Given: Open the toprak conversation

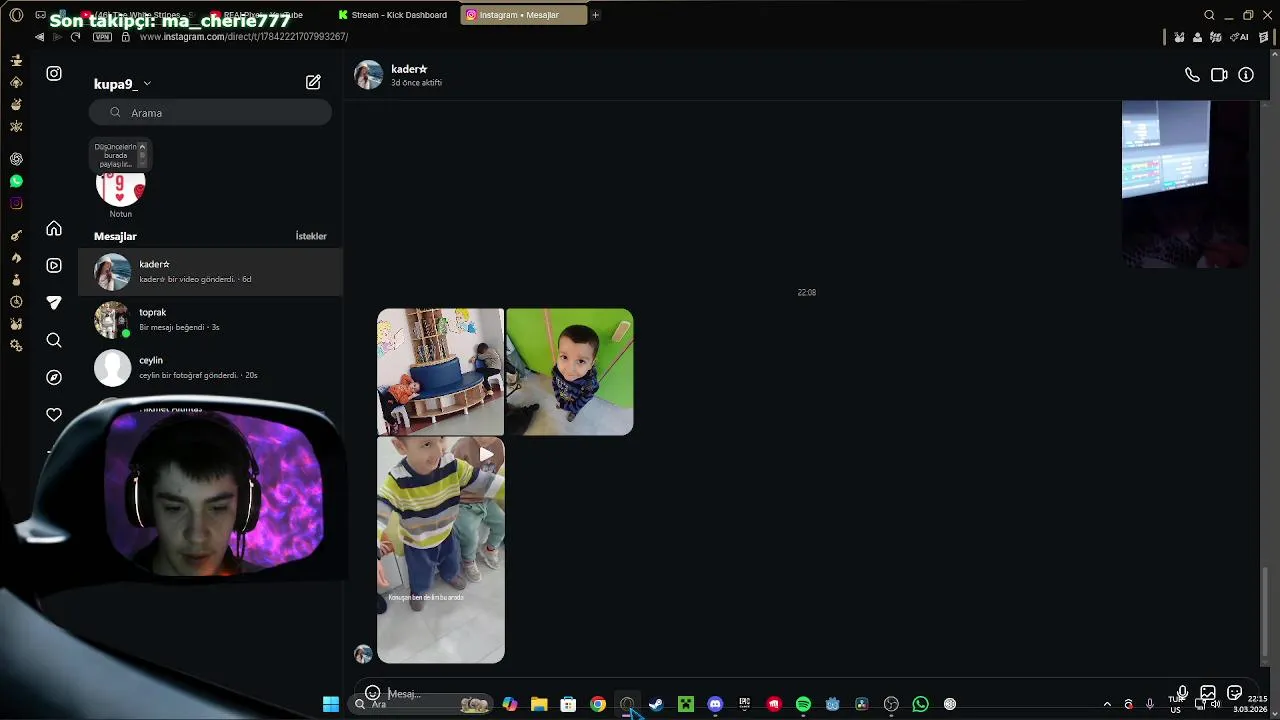Looking at the screenshot, I should point(211,320).
